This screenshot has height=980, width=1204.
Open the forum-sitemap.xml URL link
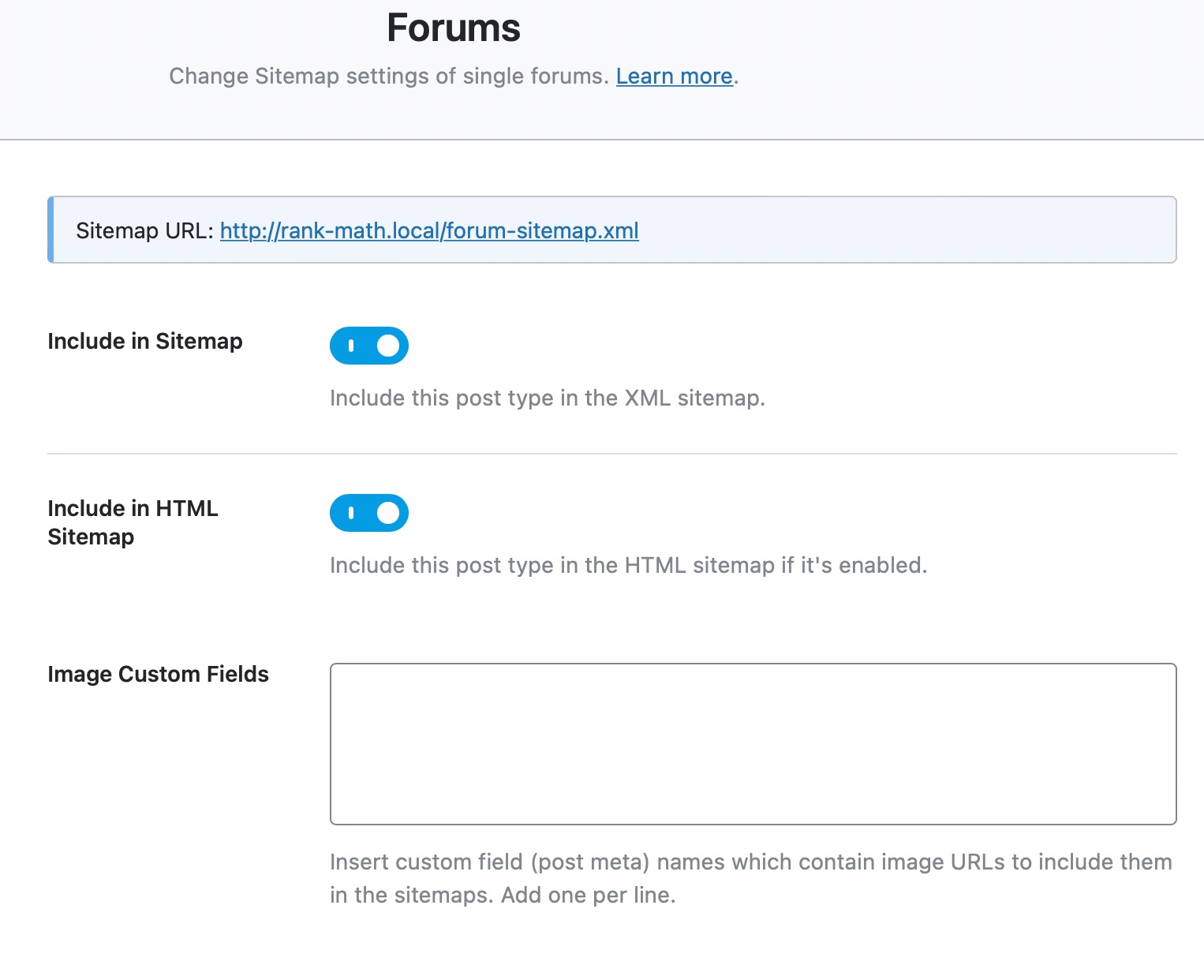429,230
